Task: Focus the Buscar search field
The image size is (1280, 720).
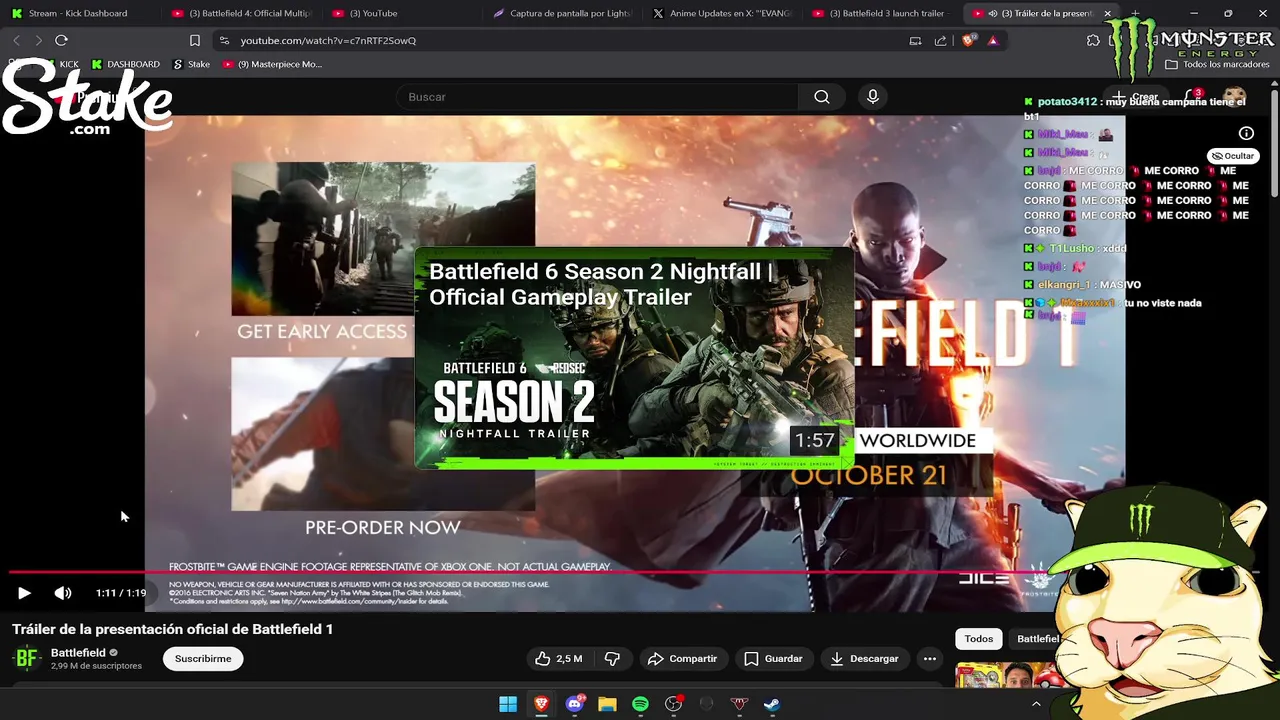Action: (x=597, y=97)
